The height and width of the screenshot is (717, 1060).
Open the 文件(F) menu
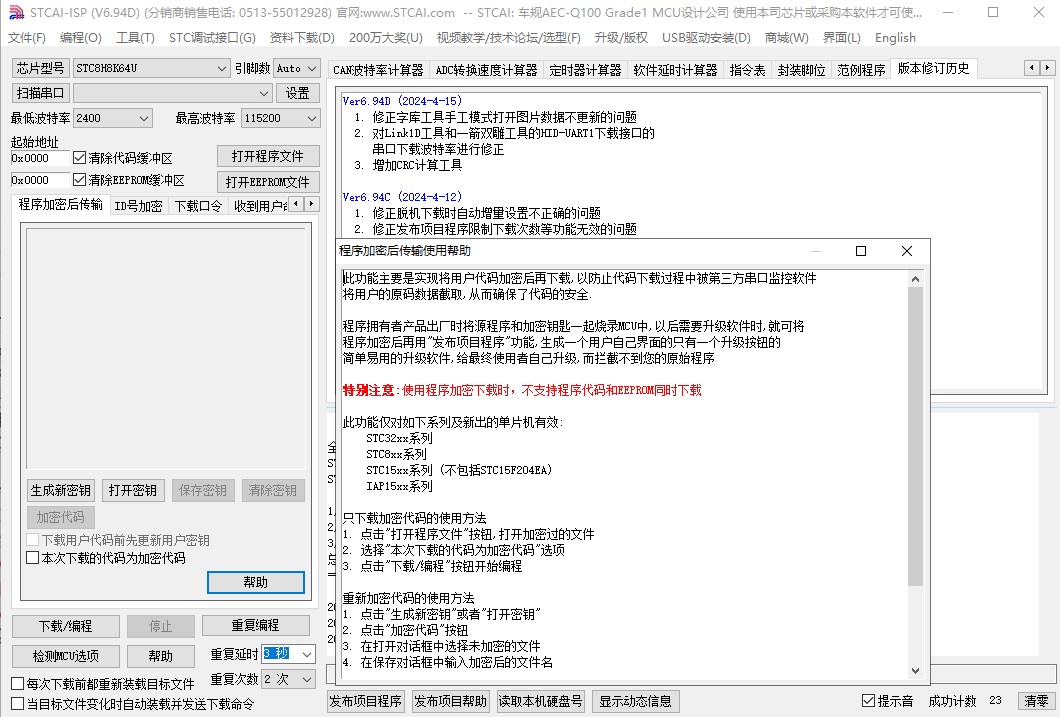(x=27, y=38)
